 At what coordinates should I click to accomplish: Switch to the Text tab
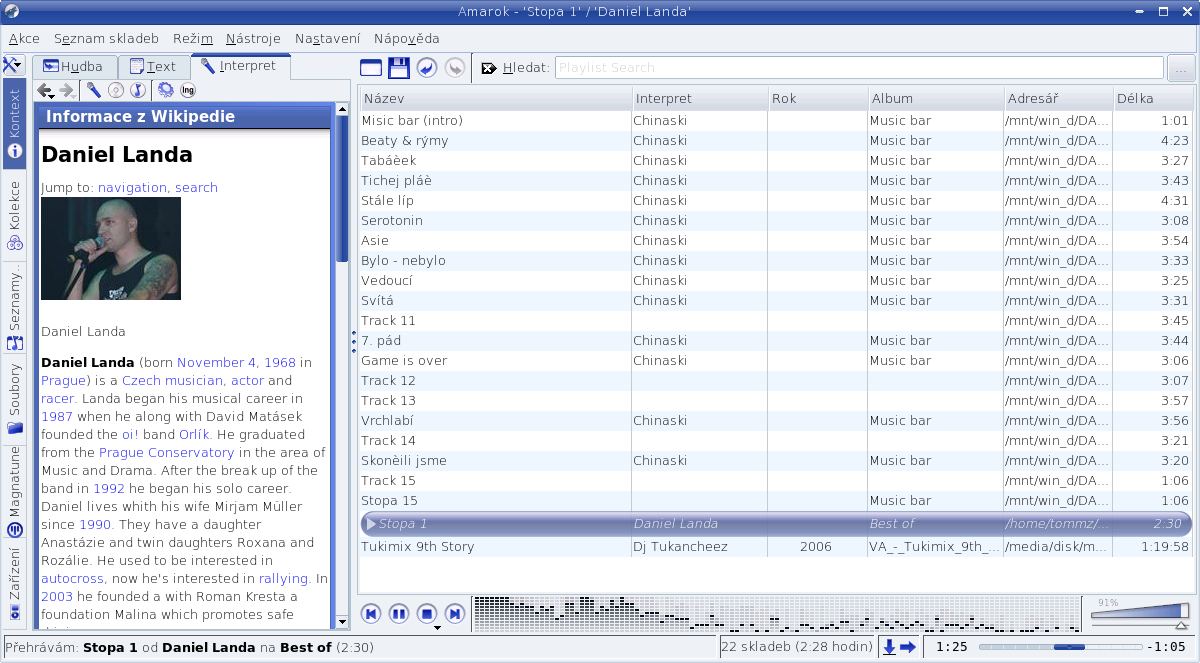click(x=153, y=67)
